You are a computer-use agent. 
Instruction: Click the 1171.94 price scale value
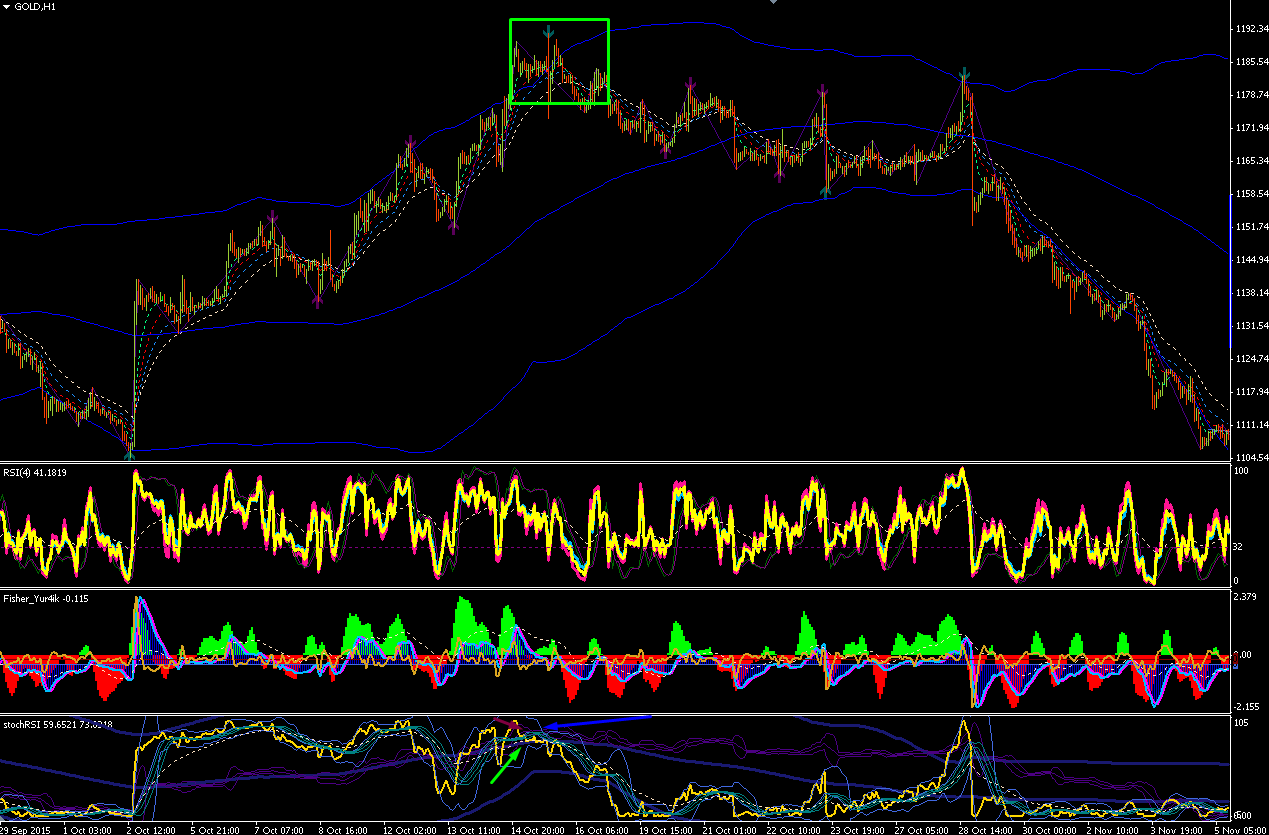coord(1251,128)
